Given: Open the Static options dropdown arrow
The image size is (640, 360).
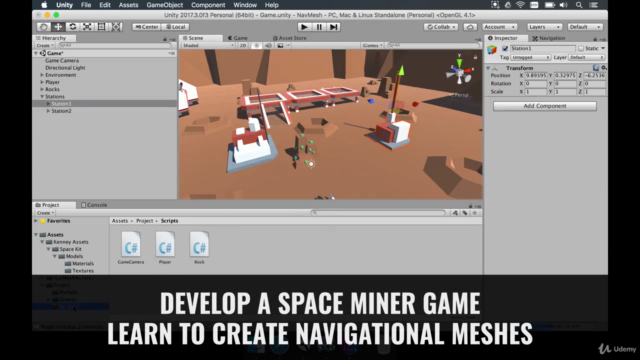Looking at the screenshot, I should click(x=603, y=49).
